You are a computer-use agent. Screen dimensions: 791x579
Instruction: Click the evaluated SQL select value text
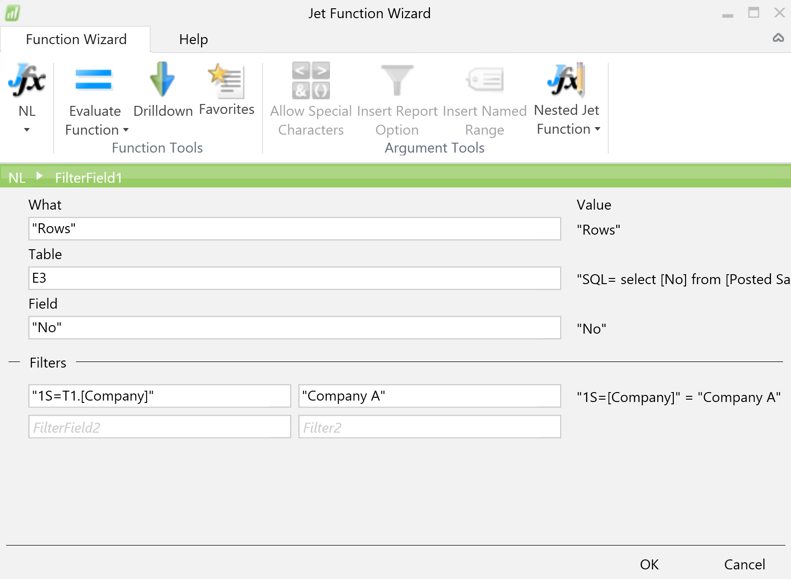click(x=684, y=279)
